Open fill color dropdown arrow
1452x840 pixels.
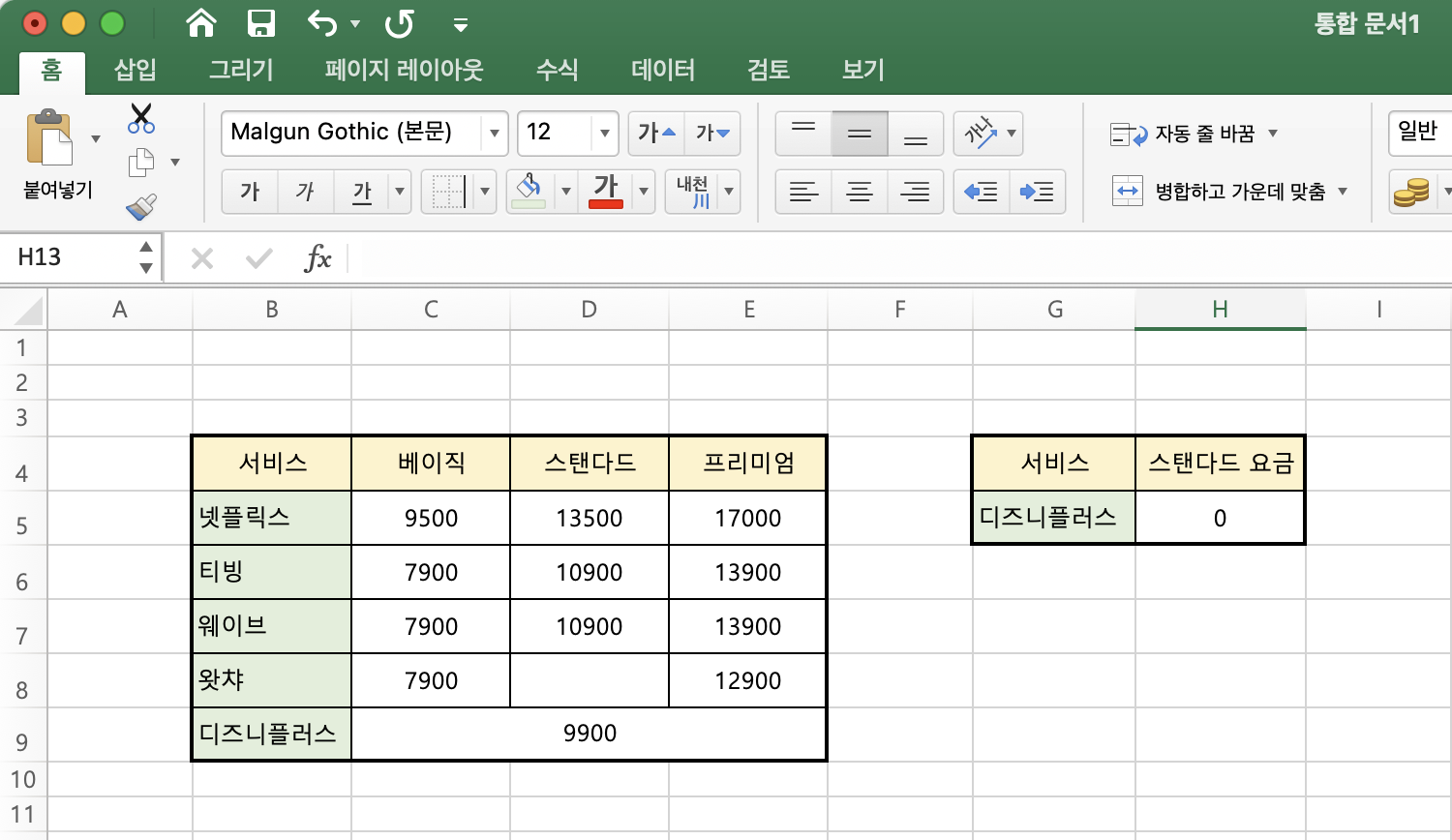click(566, 192)
